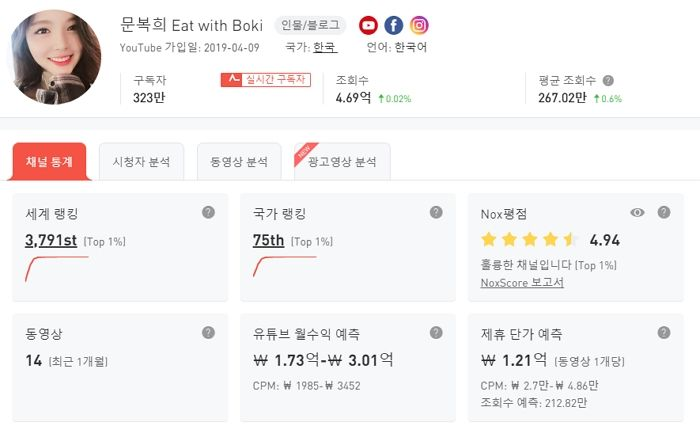Toggle the Nox평점 eye visibility icon
This screenshot has width=700, height=426.
click(x=638, y=212)
